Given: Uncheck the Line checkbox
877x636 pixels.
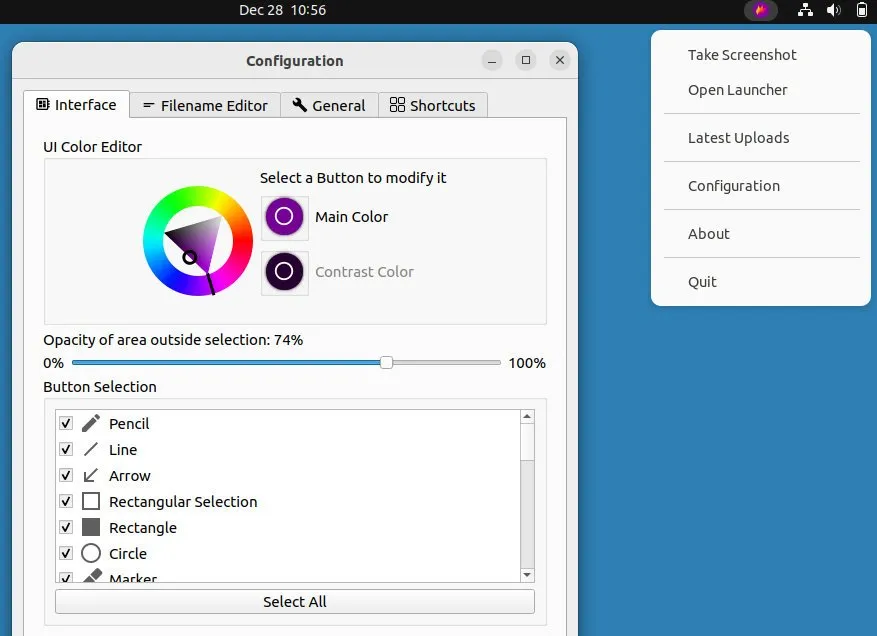Looking at the screenshot, I should tap(66, 449).
